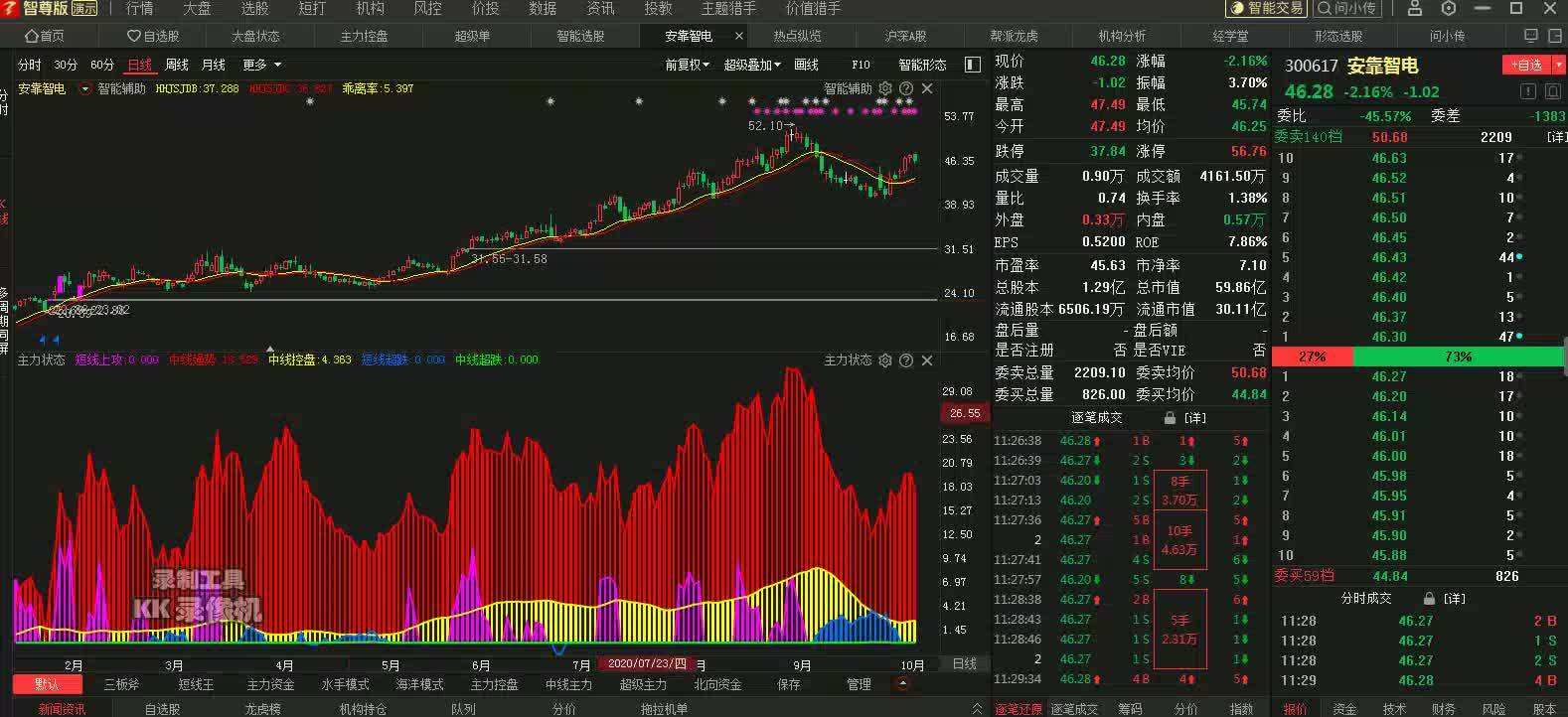Expand the 前复权 adjustment dropdown
The image size is (1568, 717).
pos(688,65)
